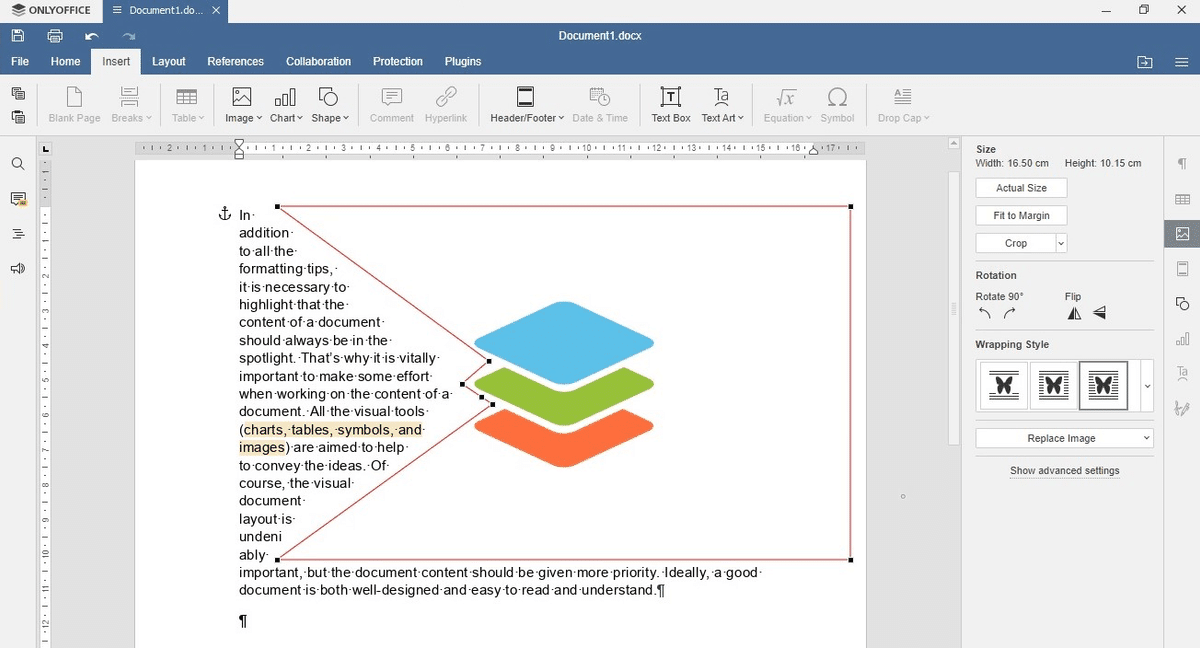The image size is (1200, 648).
Task: Rotate image 90° clockwise
Action: [1010, 313]
